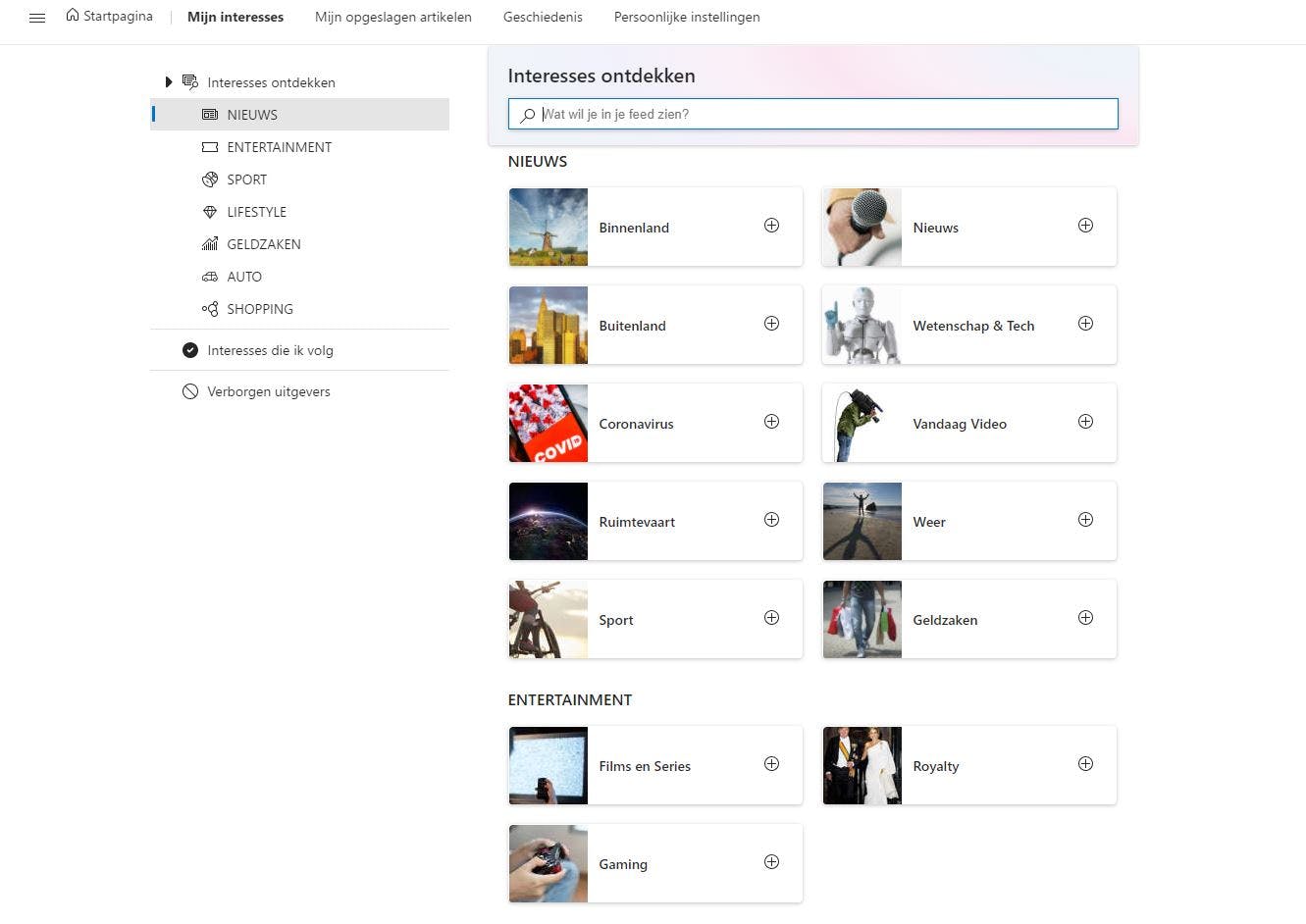This screenshot has width=1306, height=924.
Task: Follow Binnenland with its plus icon
Action: click(772, 226)
